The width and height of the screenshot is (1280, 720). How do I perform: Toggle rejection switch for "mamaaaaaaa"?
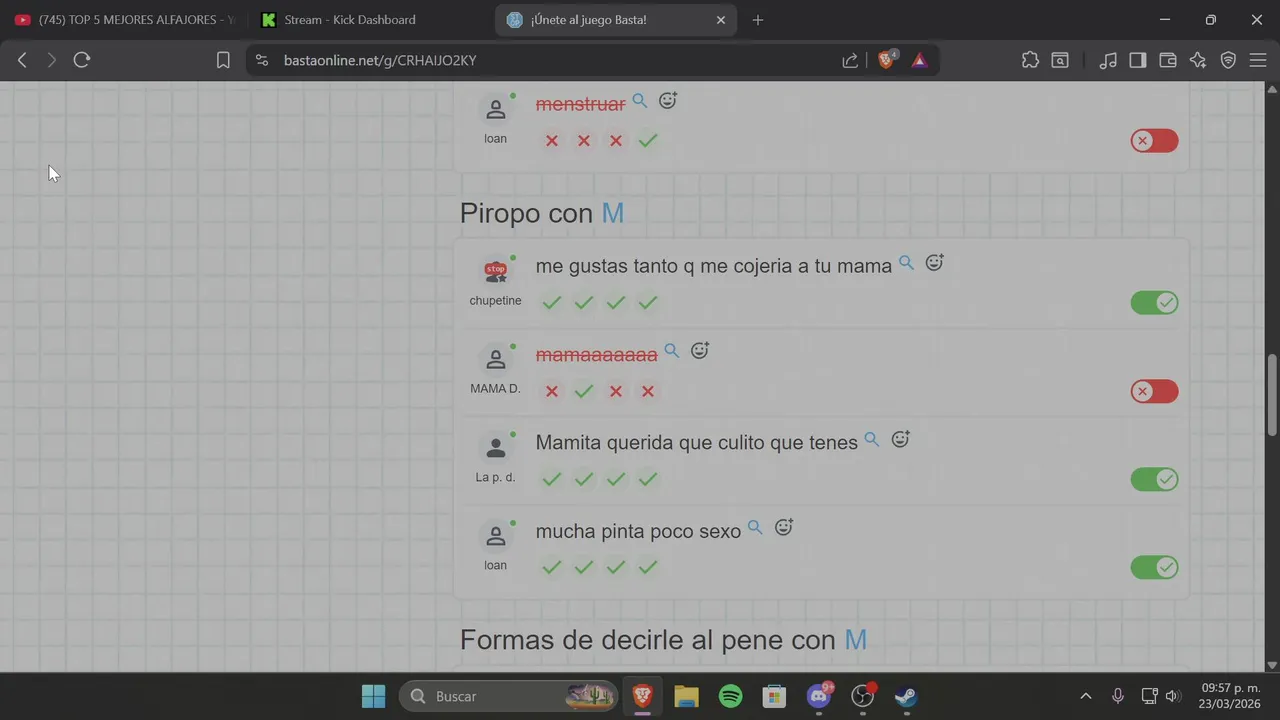[1154, 391]
